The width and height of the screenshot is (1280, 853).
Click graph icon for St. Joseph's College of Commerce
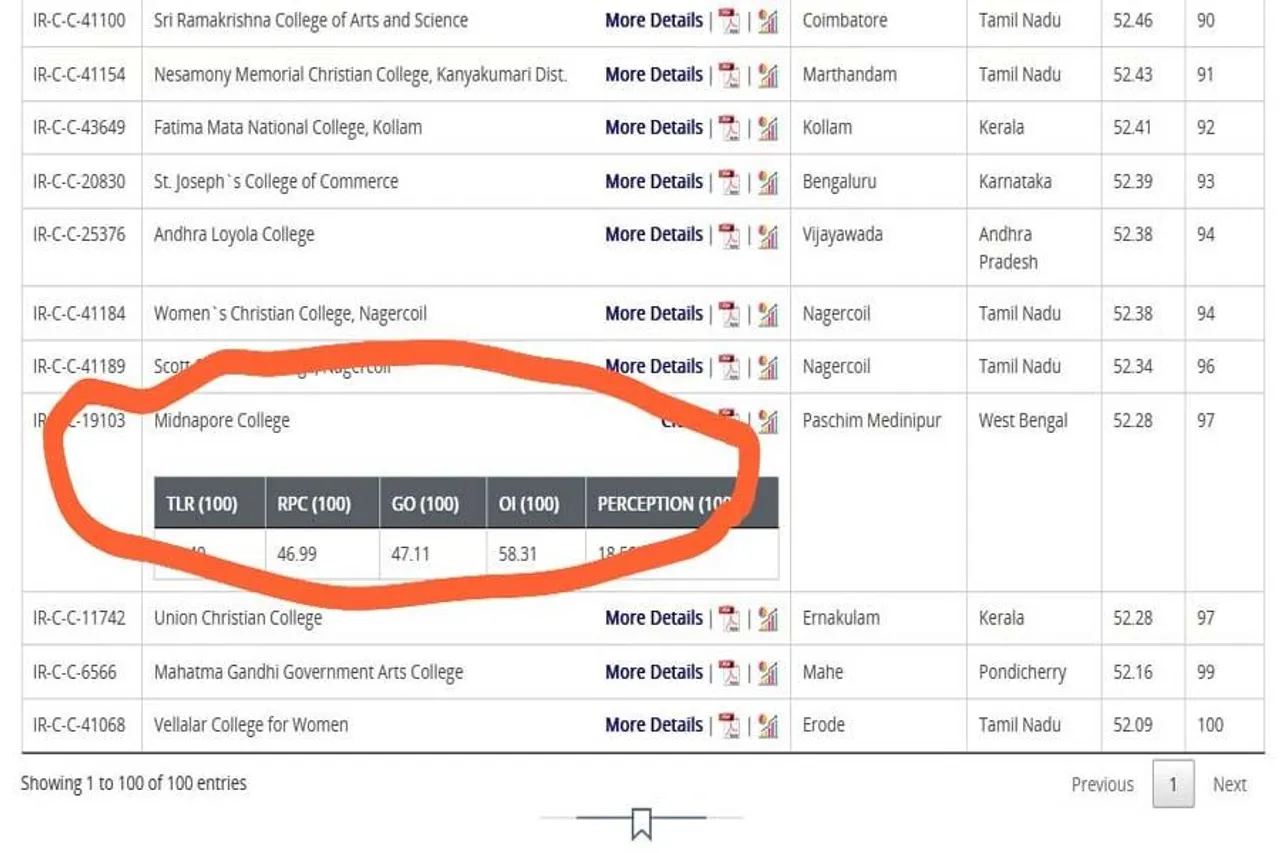(767, 182)
